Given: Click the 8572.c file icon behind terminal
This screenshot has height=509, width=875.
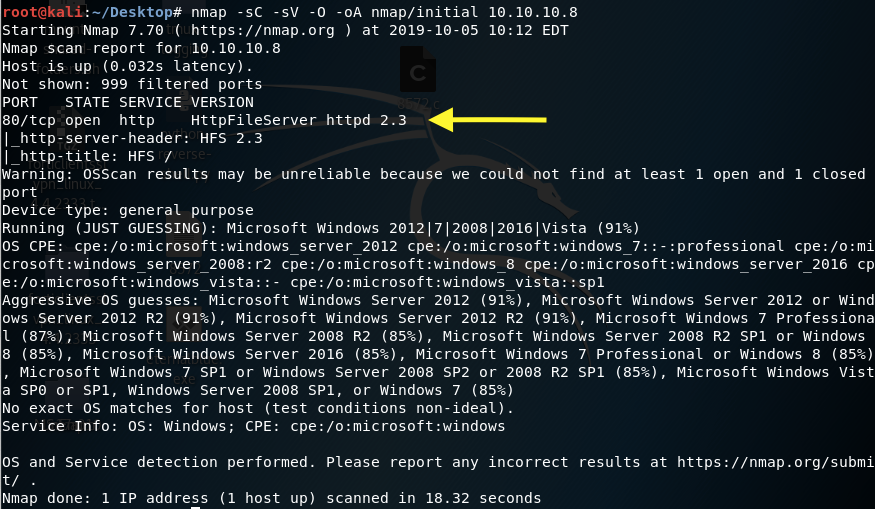Looking at the screenshot, I should coord(418,77).
